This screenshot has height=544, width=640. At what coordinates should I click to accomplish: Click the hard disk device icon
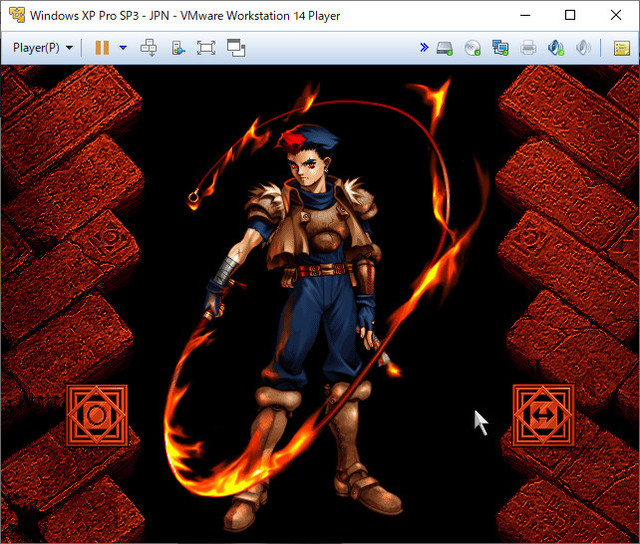444,48
